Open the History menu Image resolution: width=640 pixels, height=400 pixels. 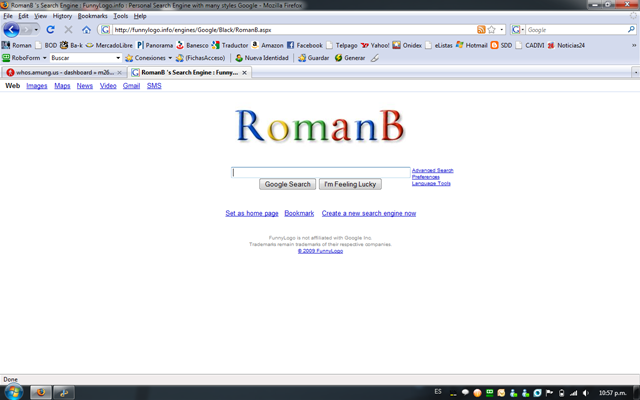click(x=62, y=16)
